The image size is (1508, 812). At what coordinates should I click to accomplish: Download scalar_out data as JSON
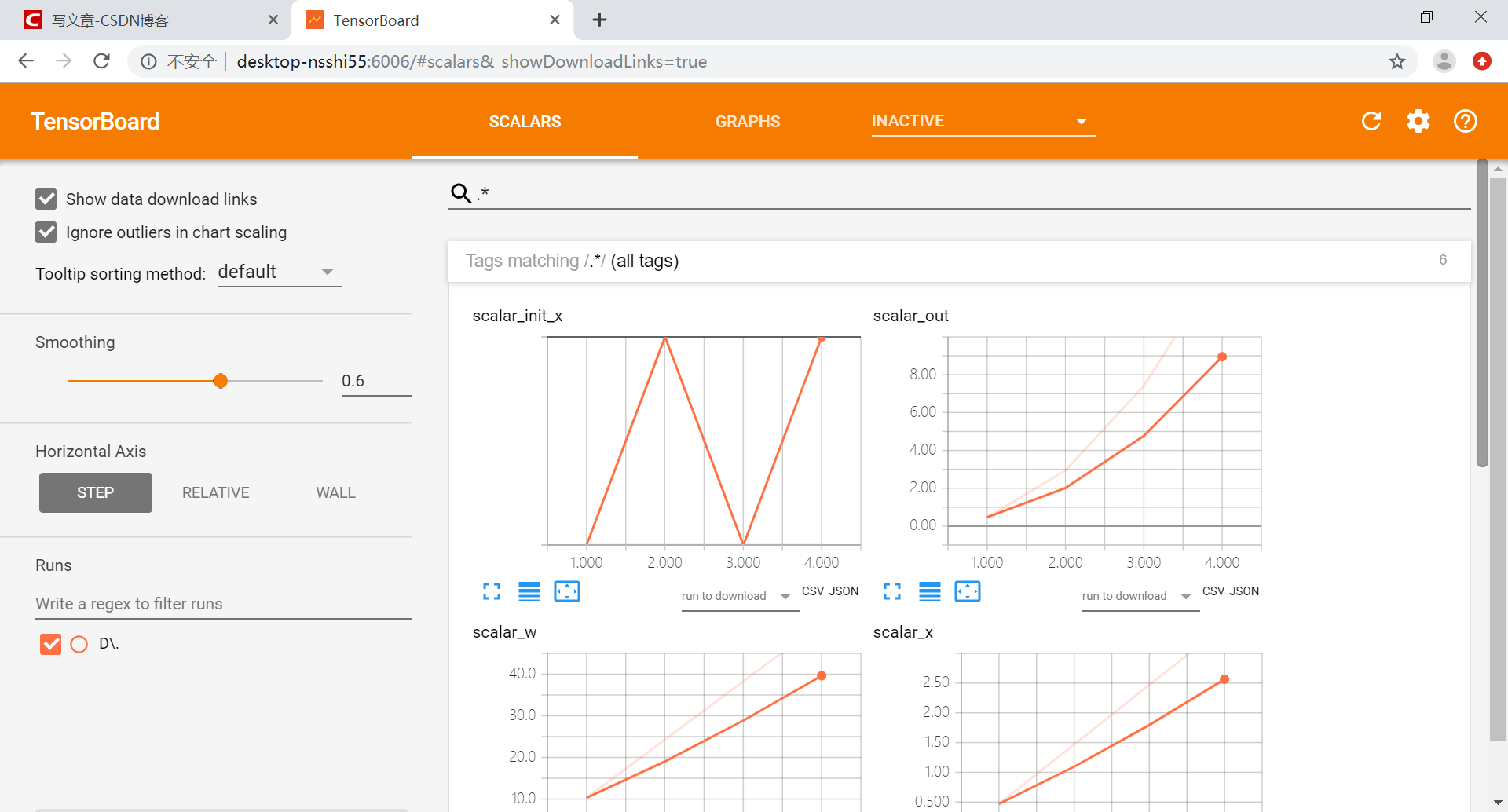tap(1244, 591)
